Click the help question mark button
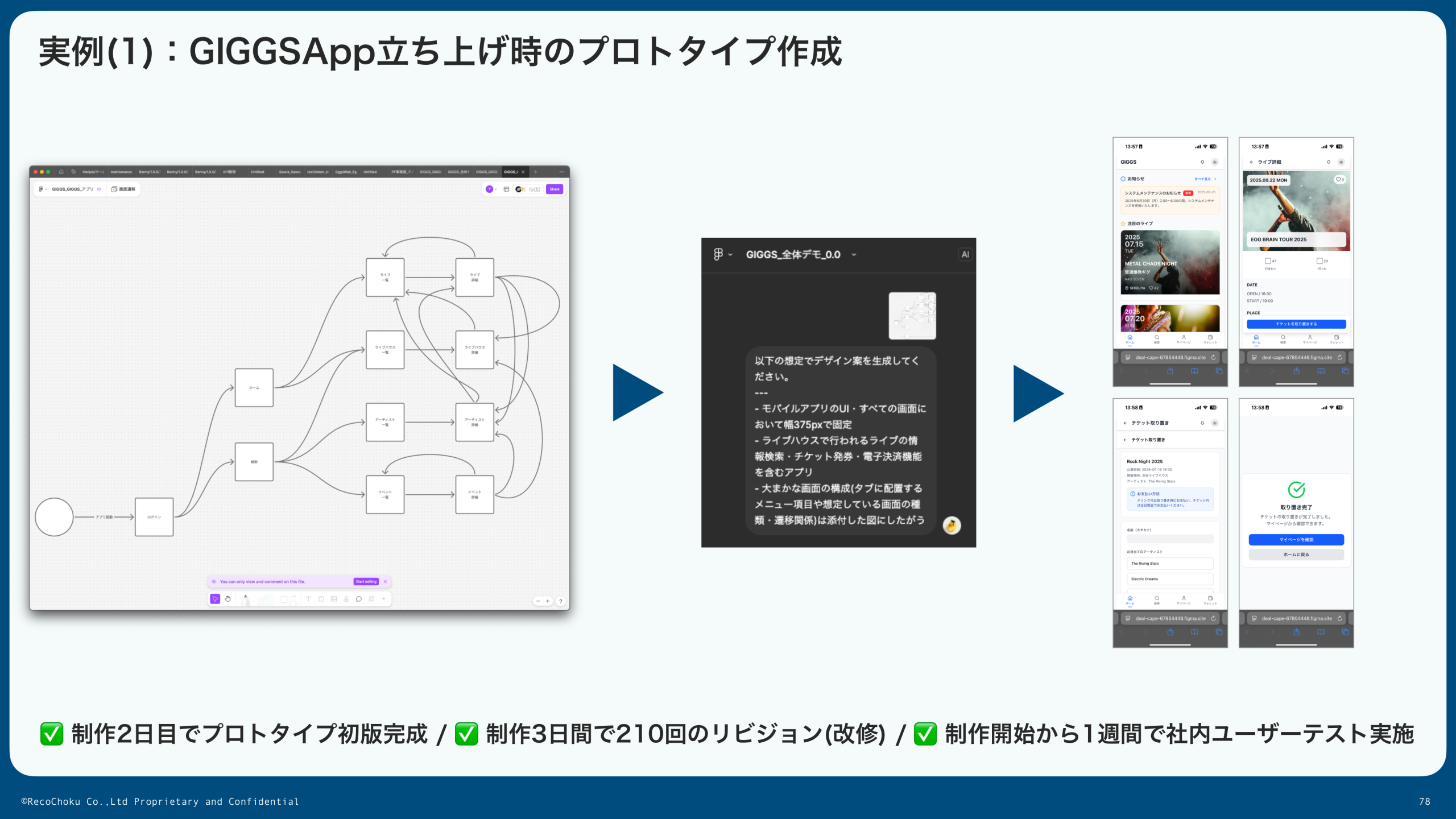 point(560,601)
